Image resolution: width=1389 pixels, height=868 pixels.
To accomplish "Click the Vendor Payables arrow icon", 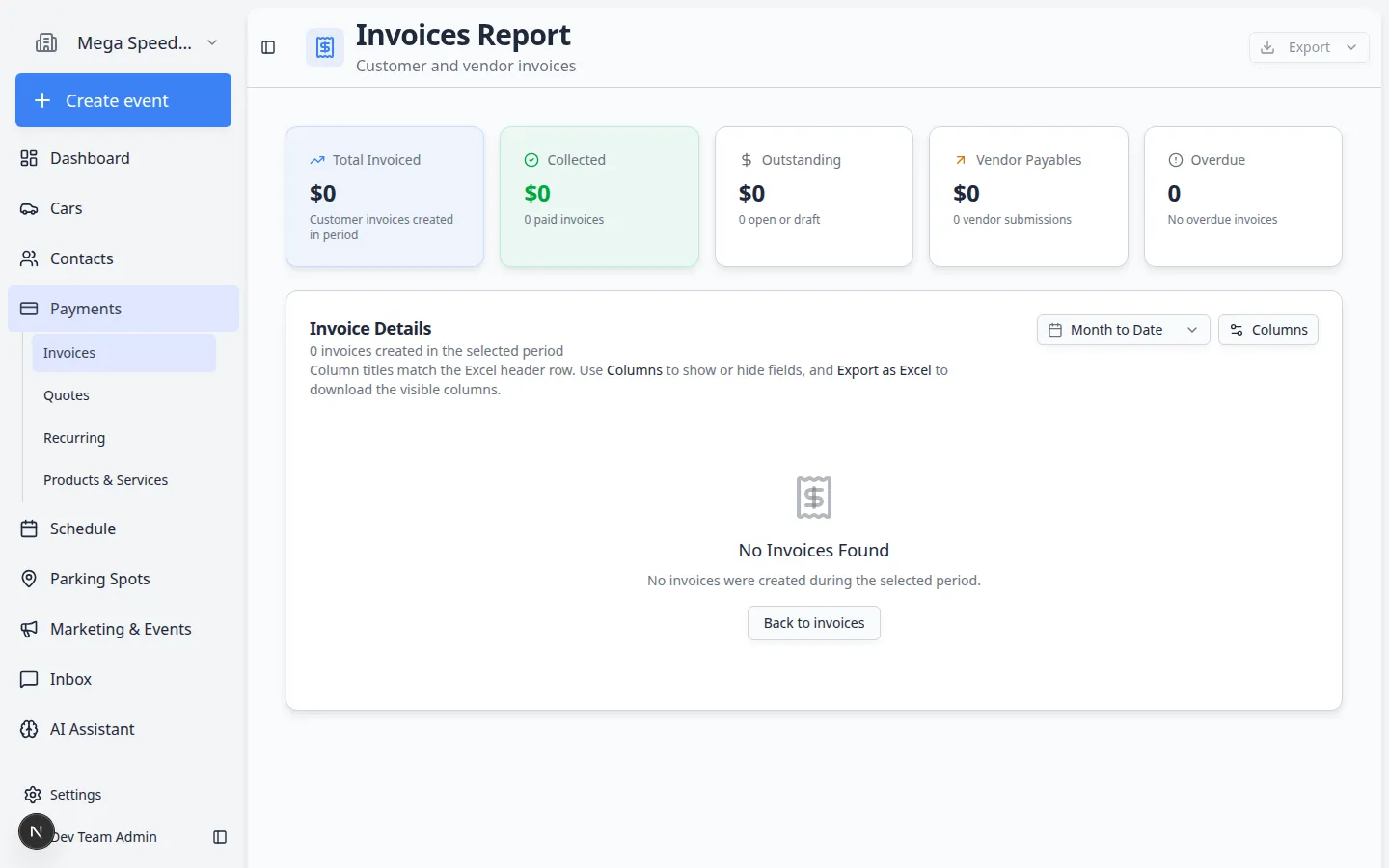I will (961, 160).
